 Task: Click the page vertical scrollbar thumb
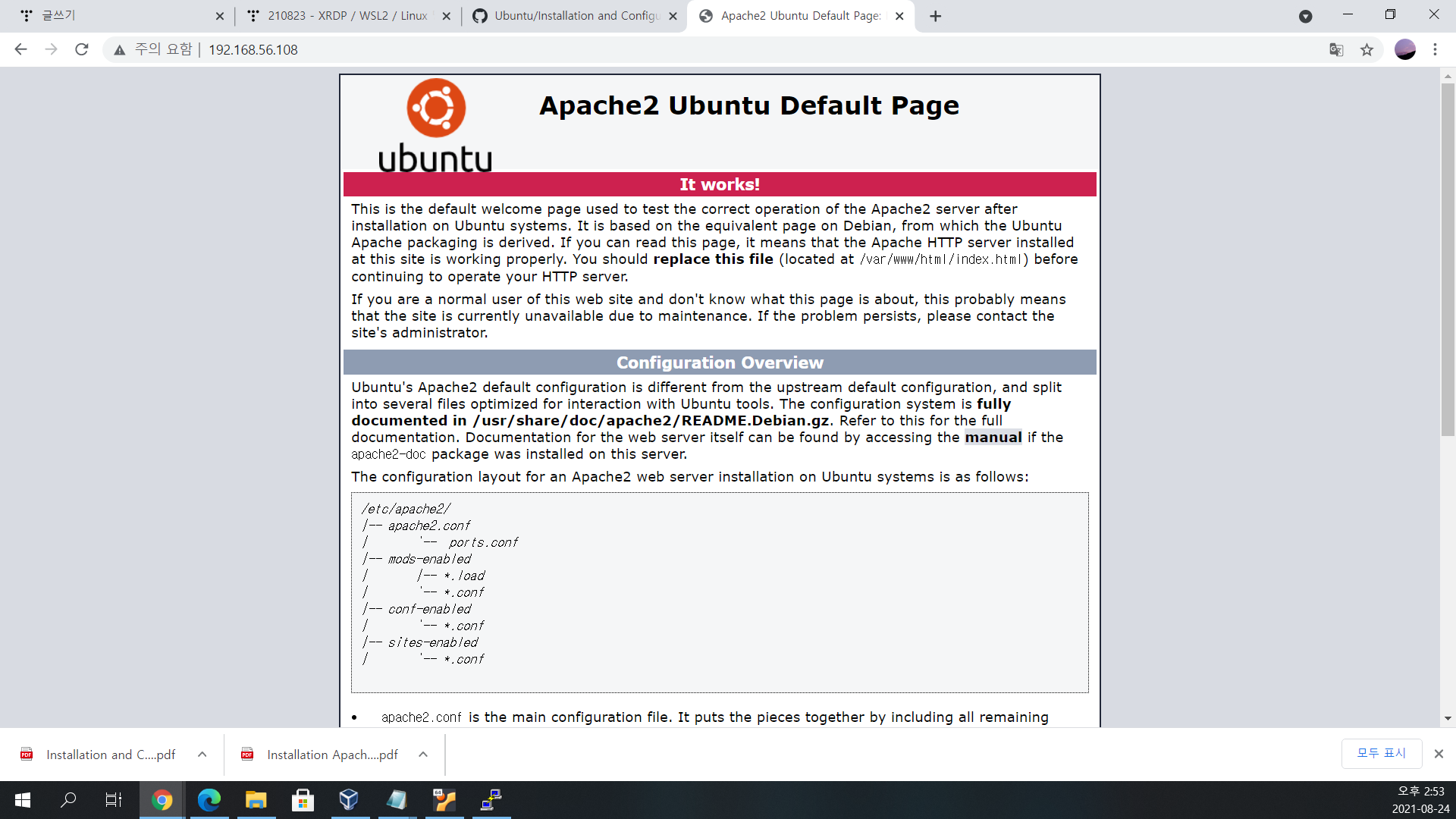click(x=1447, y=258)
